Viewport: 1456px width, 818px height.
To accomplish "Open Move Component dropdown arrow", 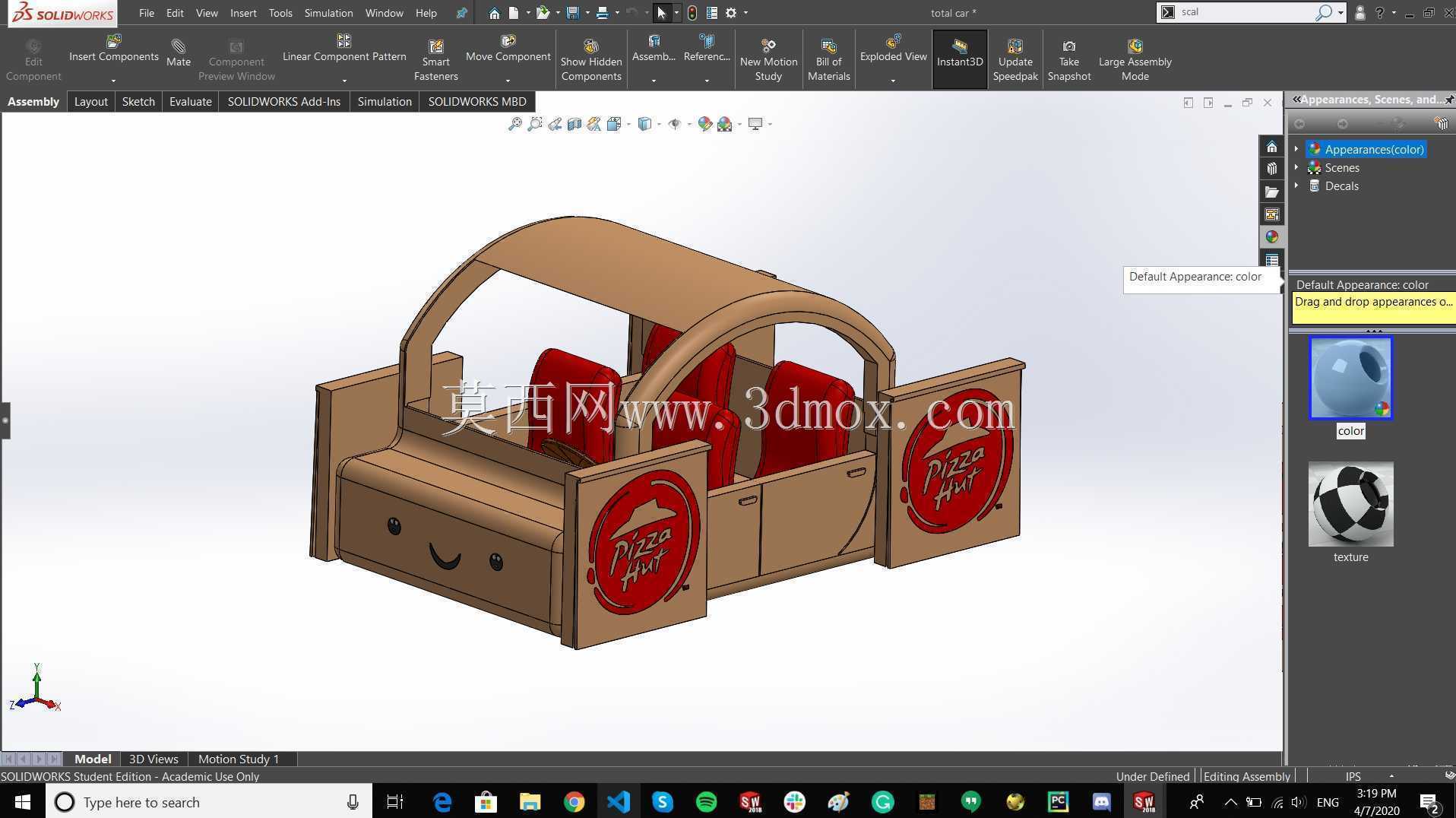I will click(508, 81).
